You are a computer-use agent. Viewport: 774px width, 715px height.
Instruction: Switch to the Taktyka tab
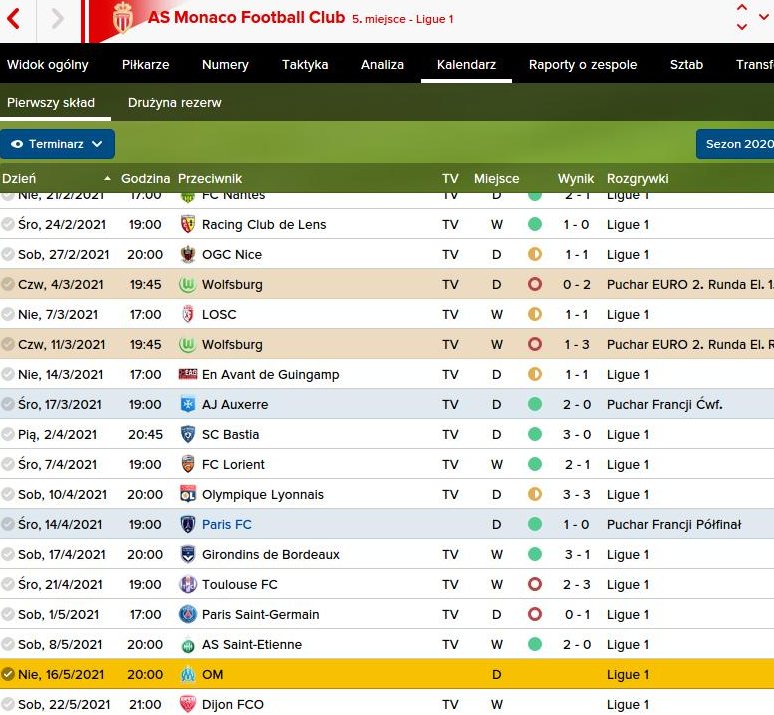[x=305, y=64]
